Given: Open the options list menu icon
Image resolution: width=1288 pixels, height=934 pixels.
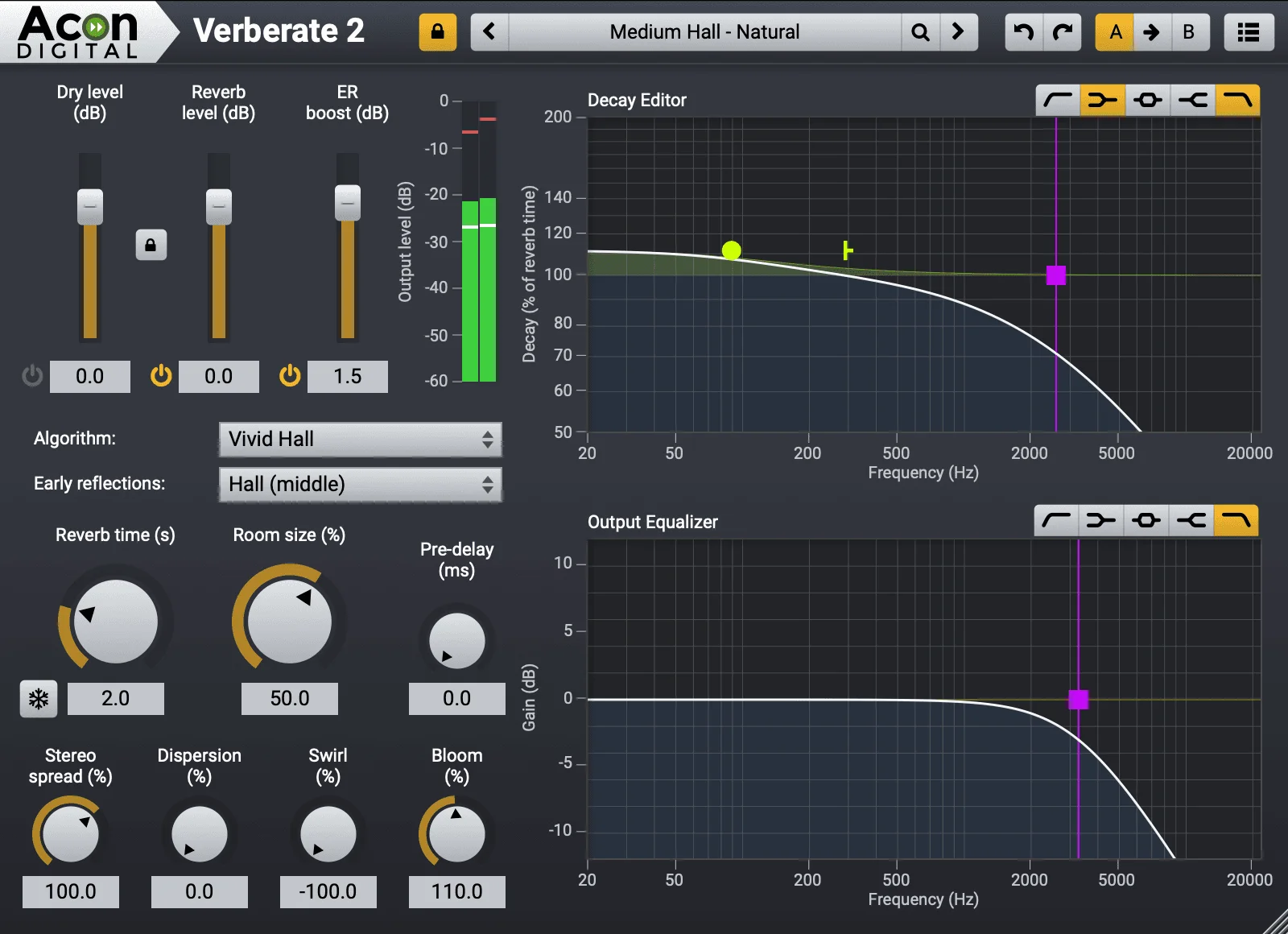Looking at the screenshot, I should pos(1249,32).
